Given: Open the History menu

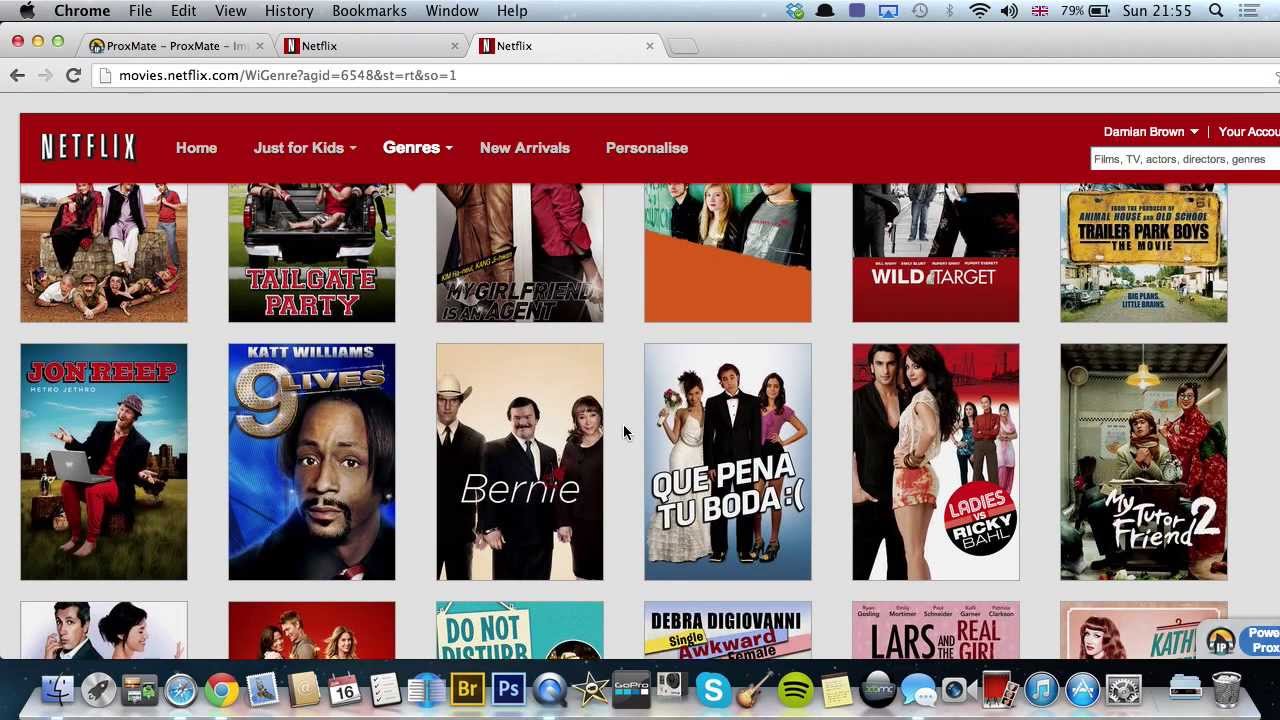Looking at the screenshot, I should (289, 11).
